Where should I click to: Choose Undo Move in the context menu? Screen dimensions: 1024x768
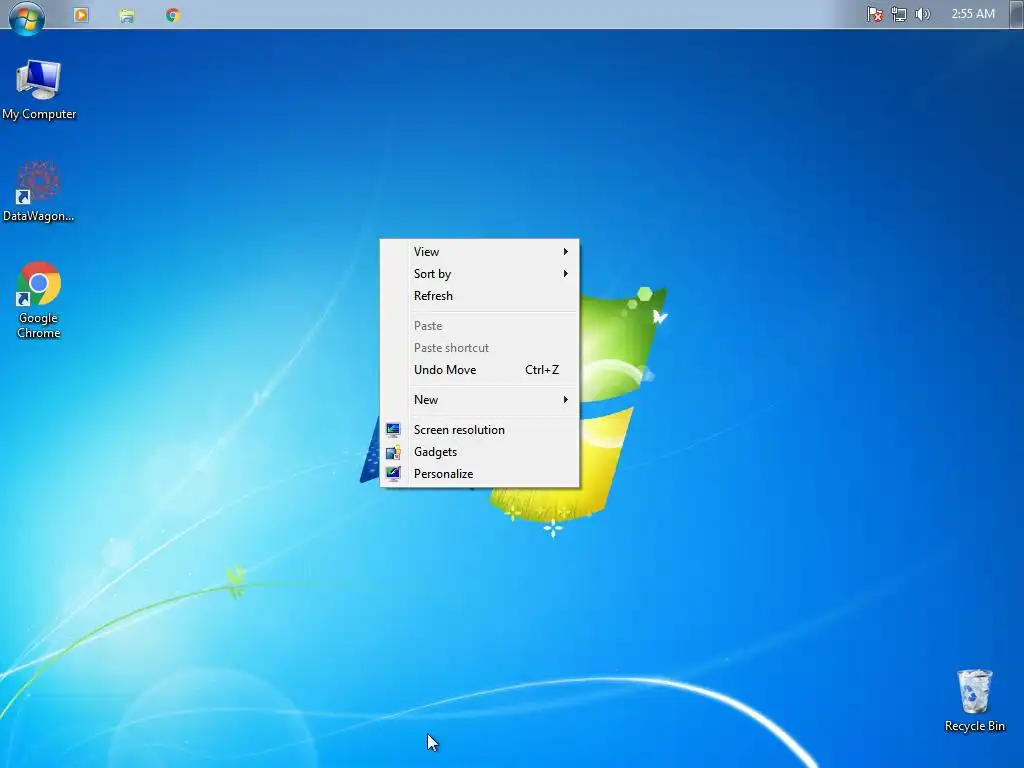click(x=479, y=370)
